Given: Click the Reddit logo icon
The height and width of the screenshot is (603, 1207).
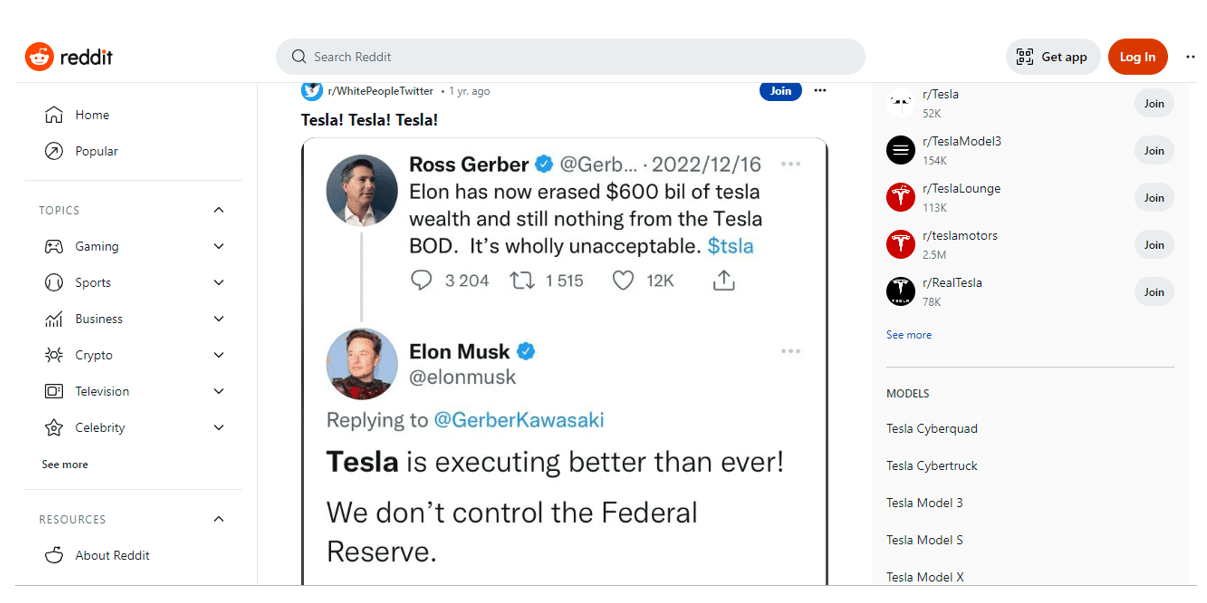Looking at the screenshot, I should (39, 57).
